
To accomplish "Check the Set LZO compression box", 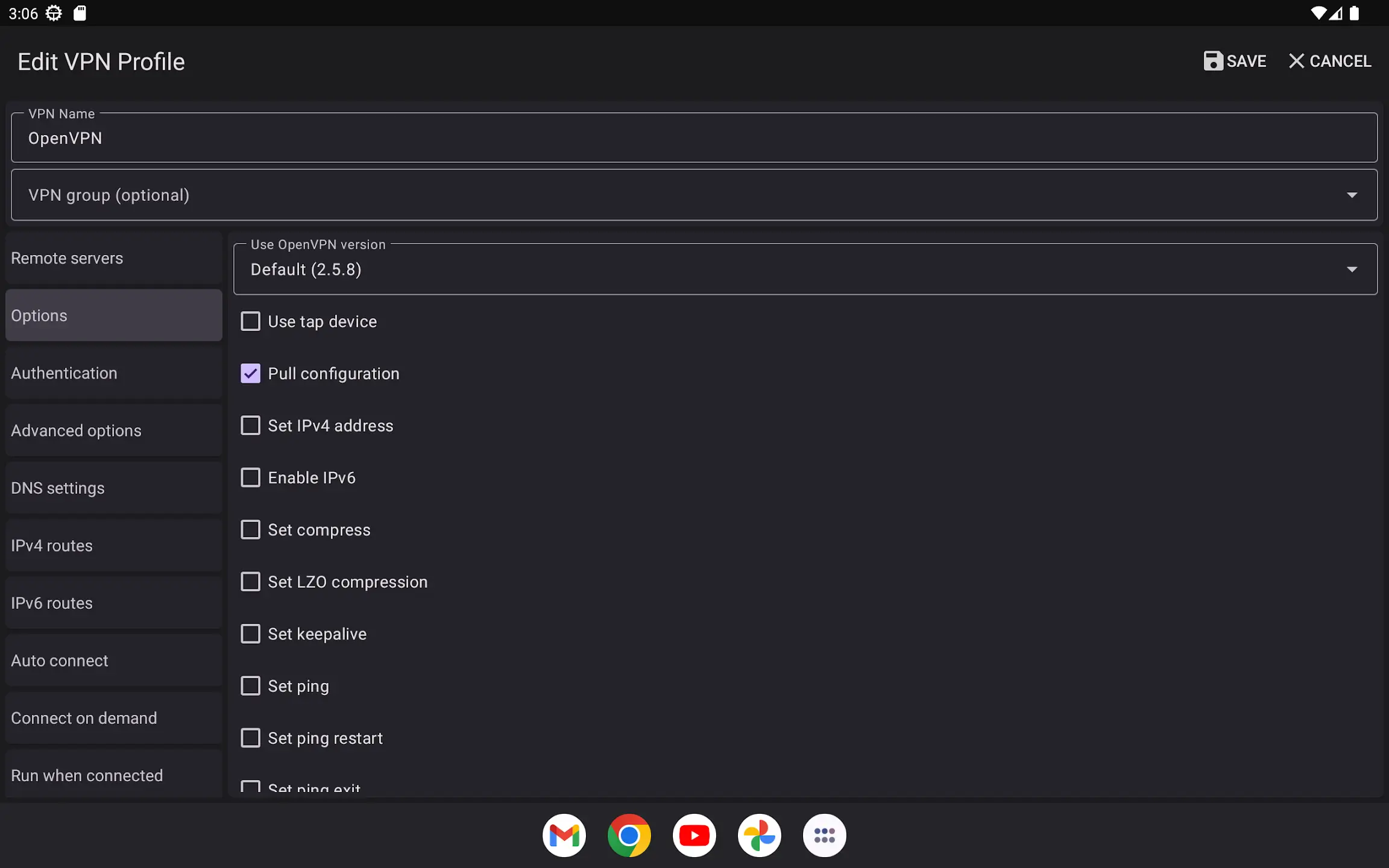I will 251,581.
